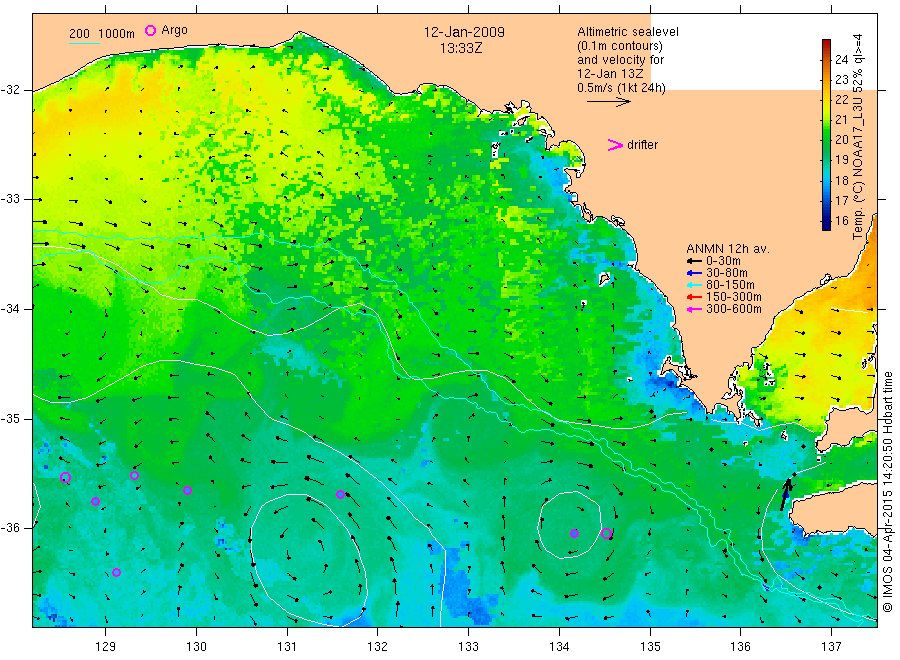Click the -36 latitude axis label

pos(10,527)
